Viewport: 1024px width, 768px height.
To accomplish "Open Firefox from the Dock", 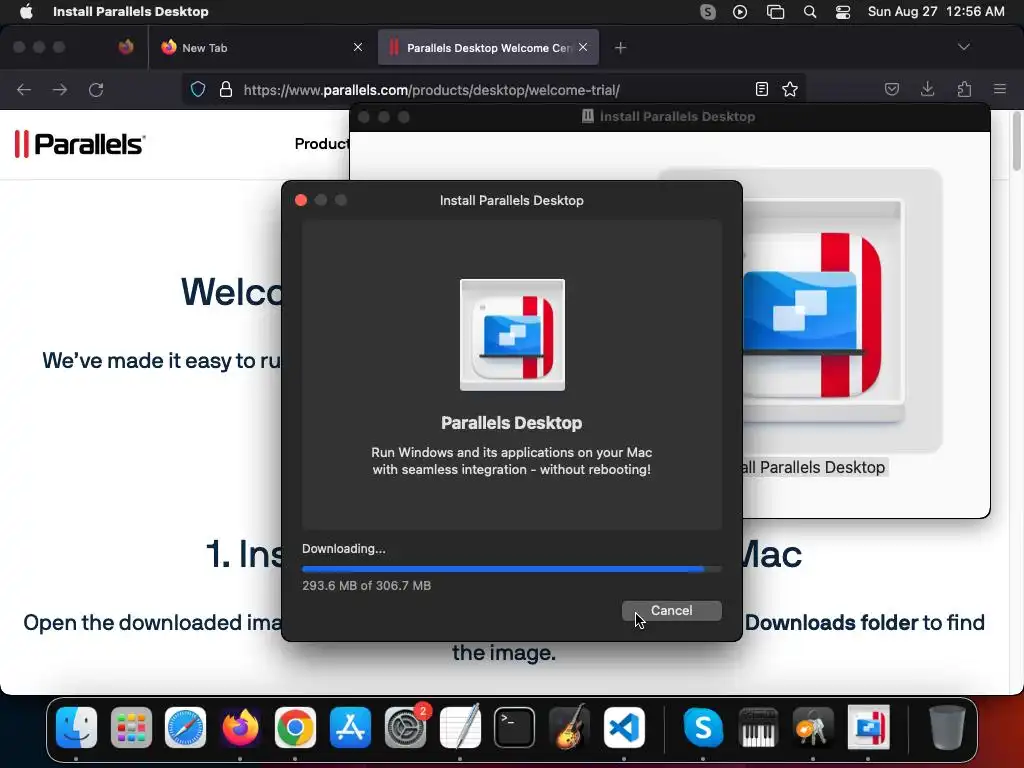I will point(240,727).
